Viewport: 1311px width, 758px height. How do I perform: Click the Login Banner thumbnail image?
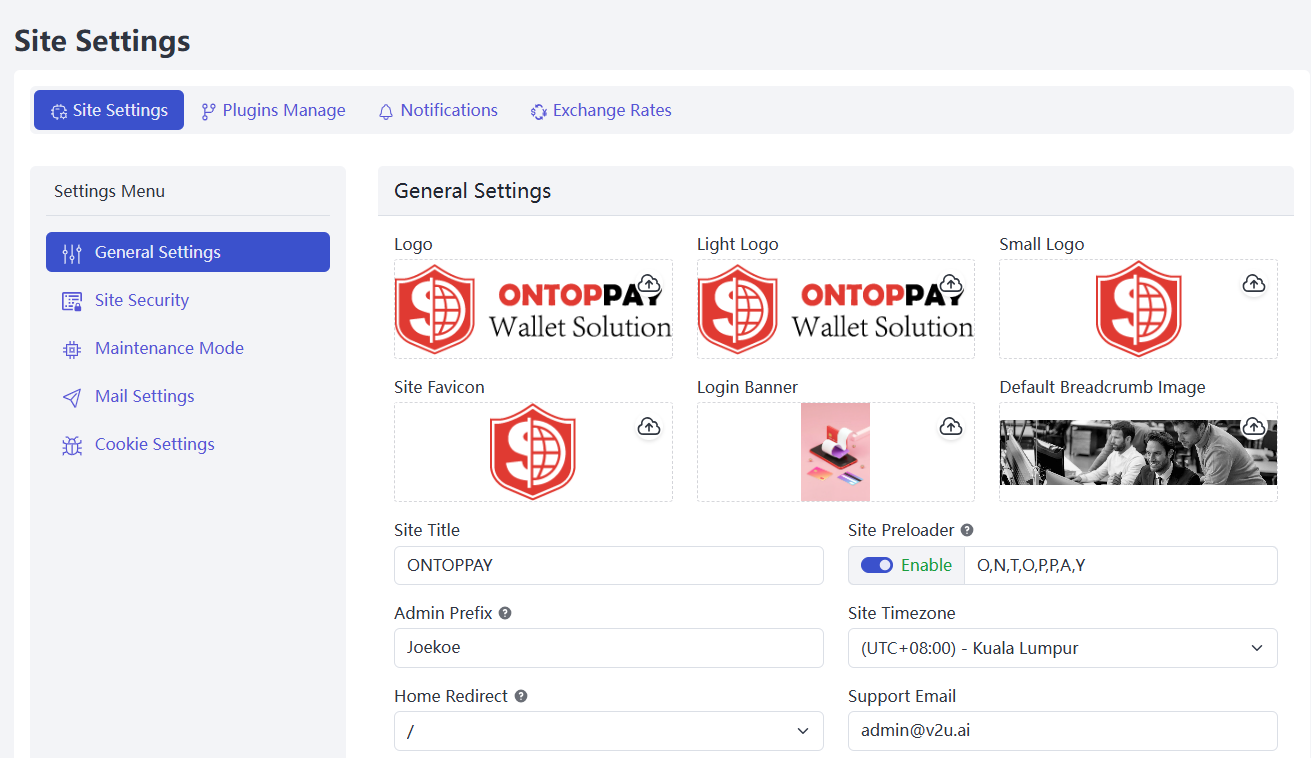coord(835,452)
